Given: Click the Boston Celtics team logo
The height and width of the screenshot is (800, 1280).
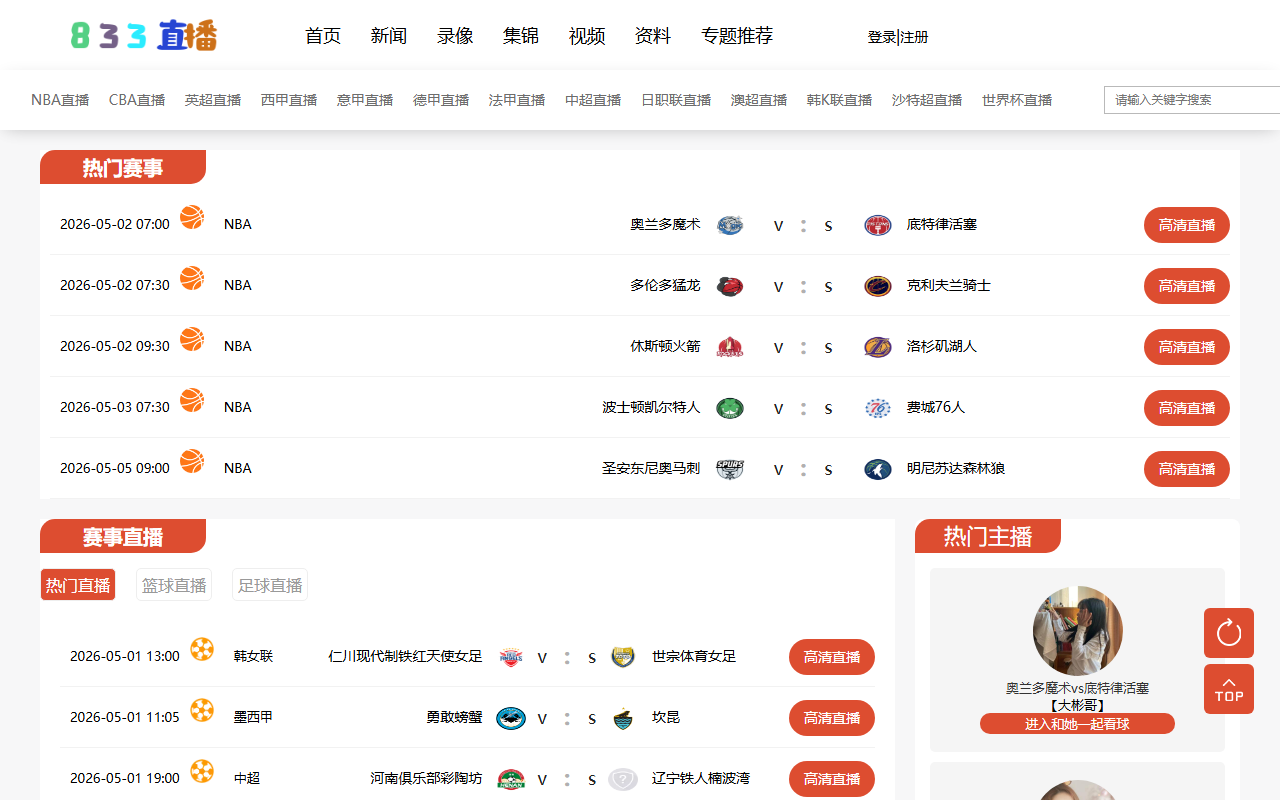Looking at the screenshot, I should pyautogui.click(x=730, y=408).
